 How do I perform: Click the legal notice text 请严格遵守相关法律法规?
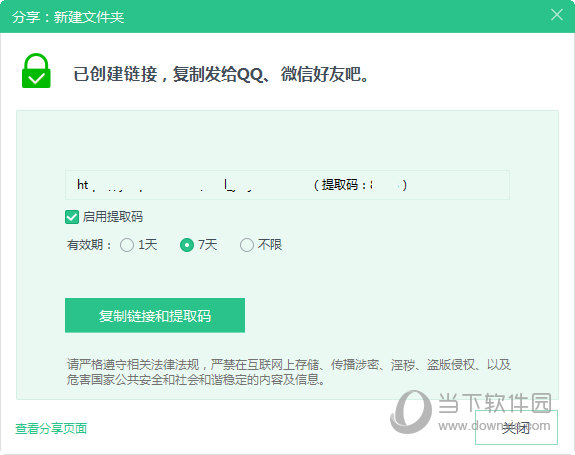click(x=133, y=364)
